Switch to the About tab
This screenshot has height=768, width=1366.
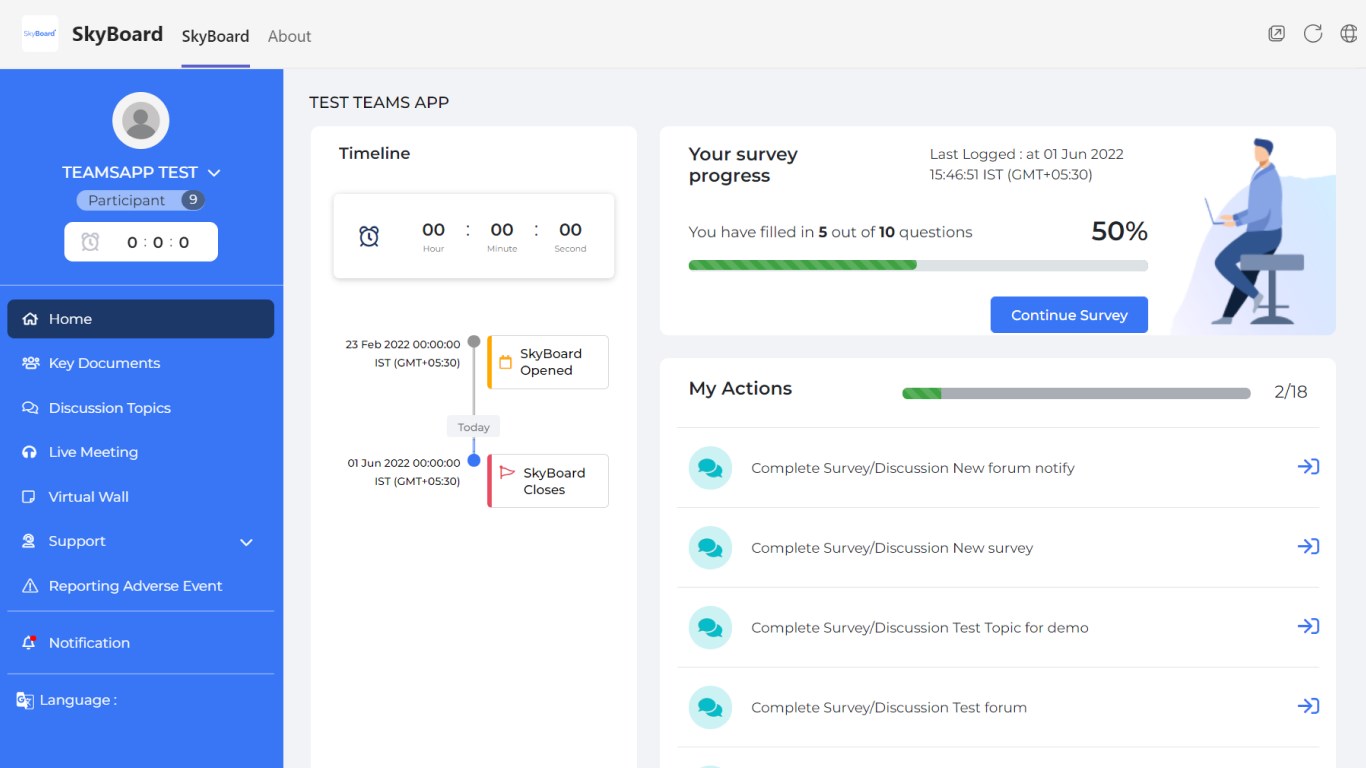pos(289,36)
